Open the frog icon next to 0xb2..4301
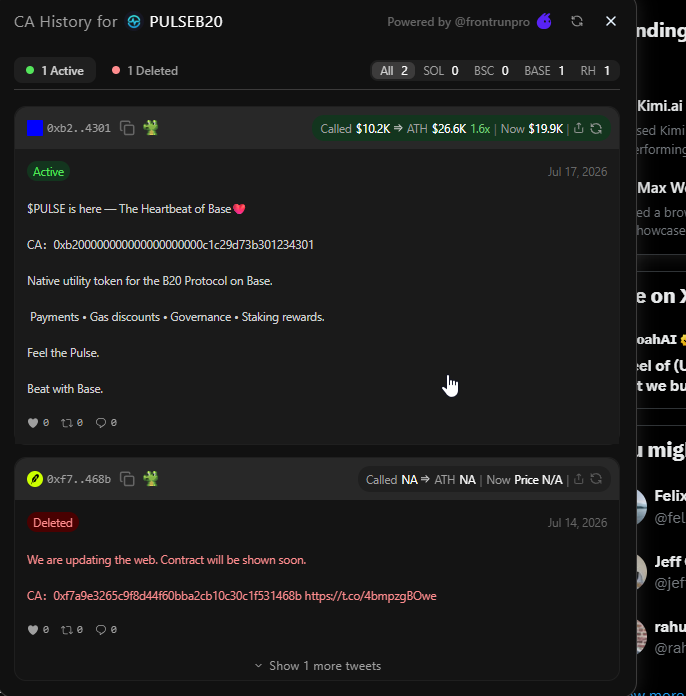The width and height of the screenshot is (686, 696). click(151, 128)
